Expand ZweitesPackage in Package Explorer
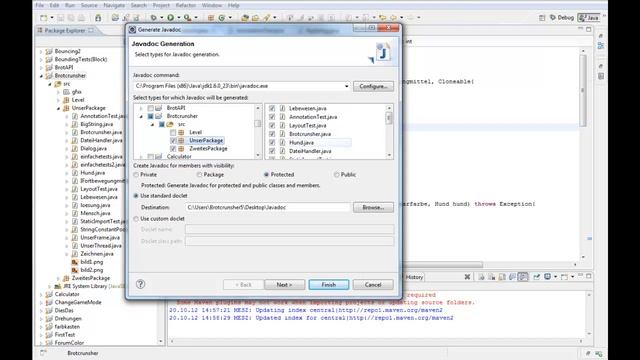Screen dimensions: 640x360 click(58, 278)
